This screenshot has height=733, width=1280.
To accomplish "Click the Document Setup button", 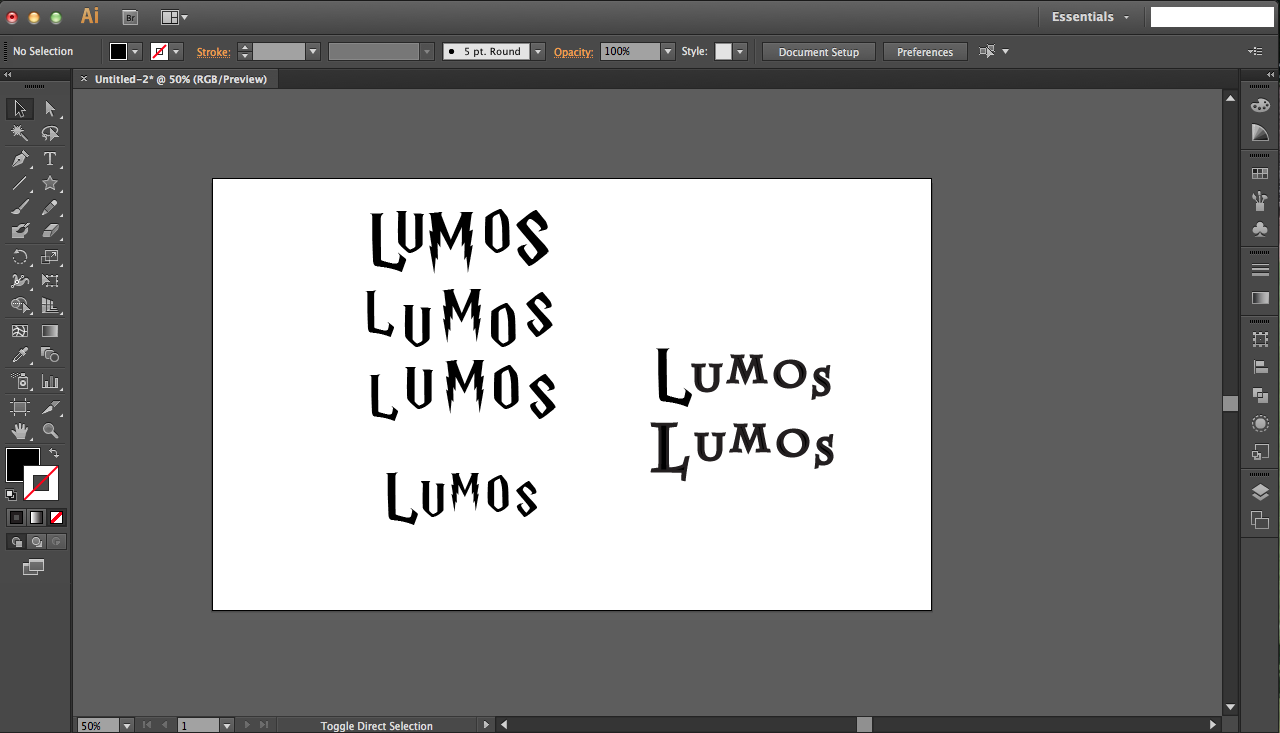I will pos(819,52).
